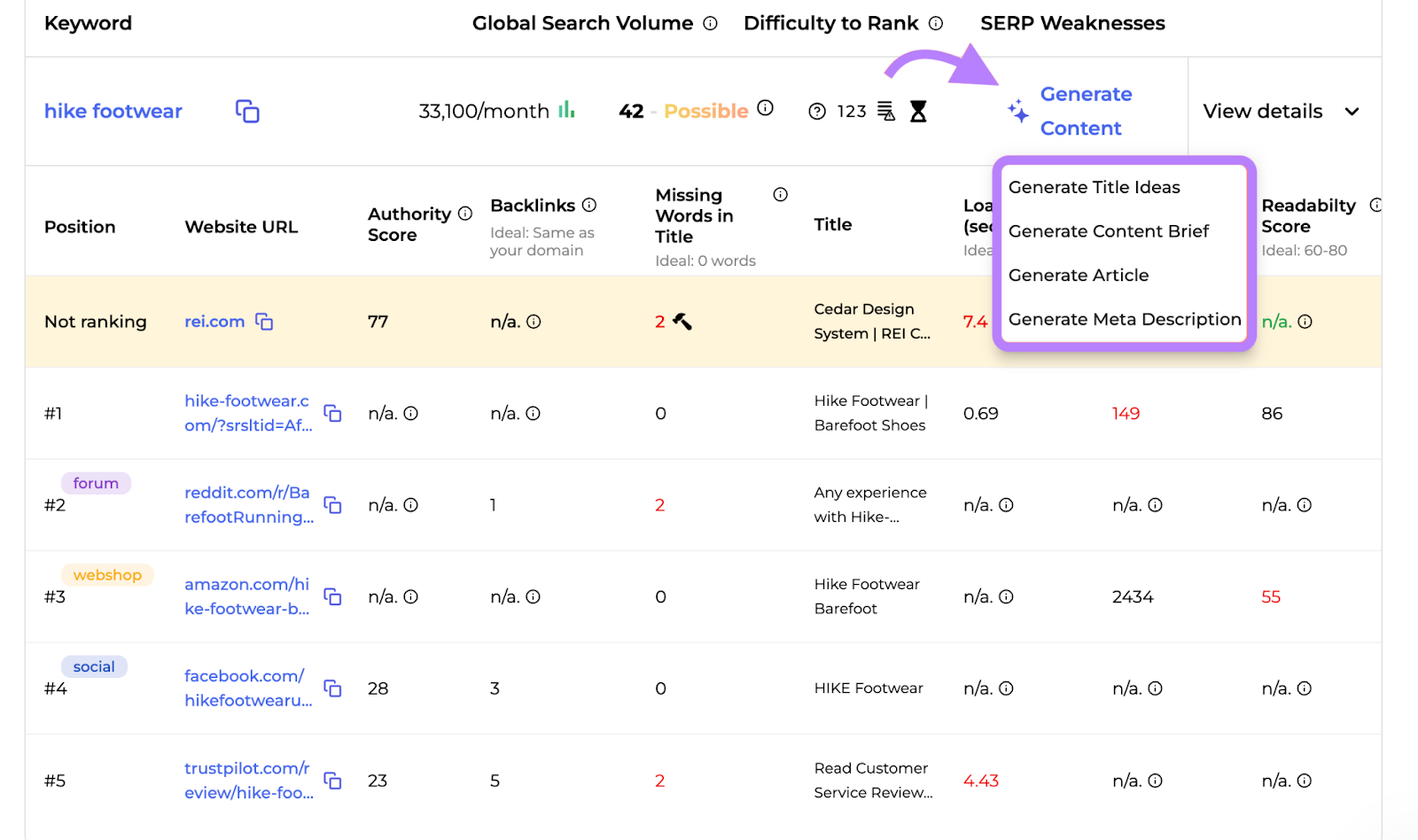
Task: Copy the rei.com URL
Action: tap(264, 322)
